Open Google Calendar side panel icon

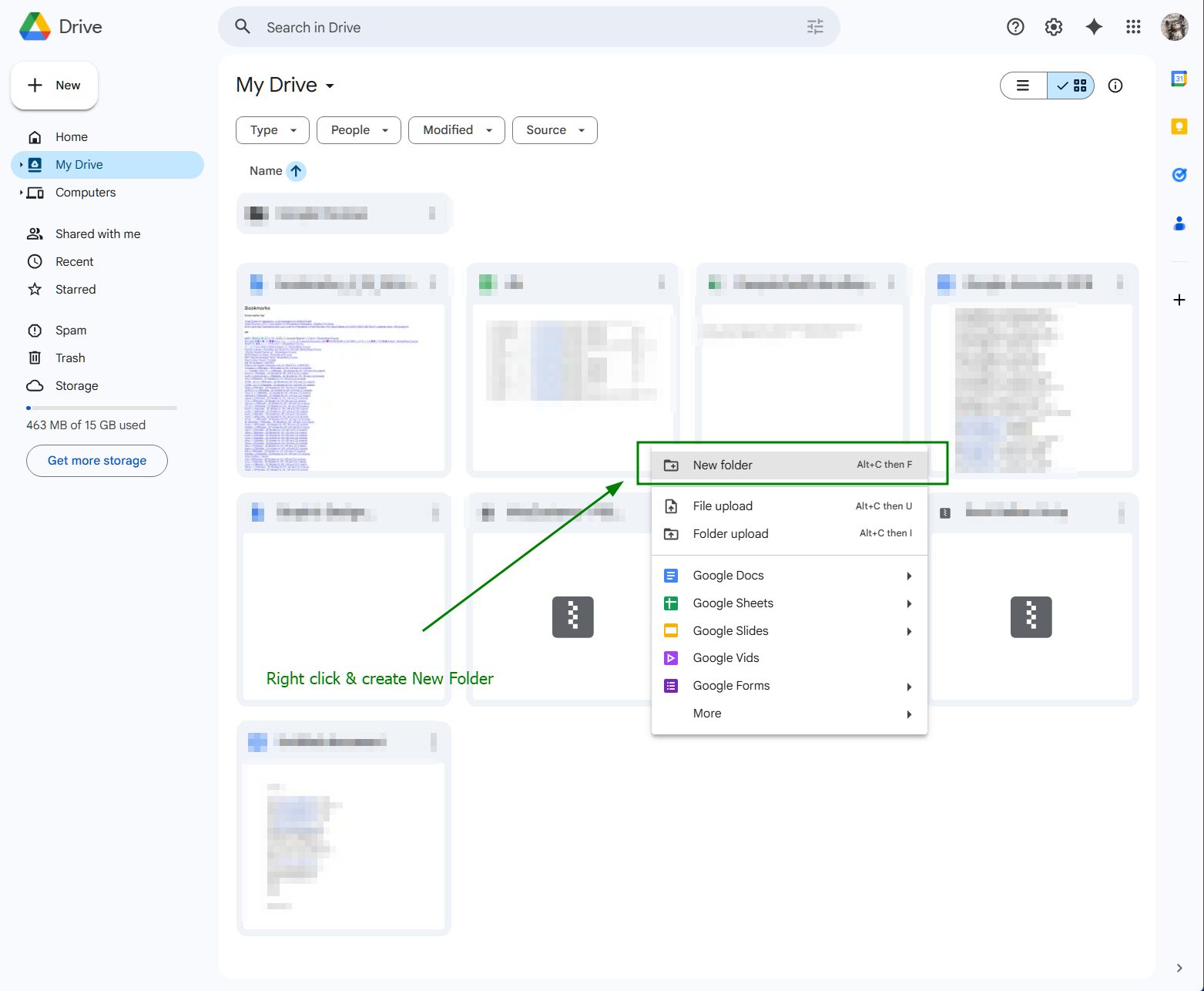point(1179,79)
